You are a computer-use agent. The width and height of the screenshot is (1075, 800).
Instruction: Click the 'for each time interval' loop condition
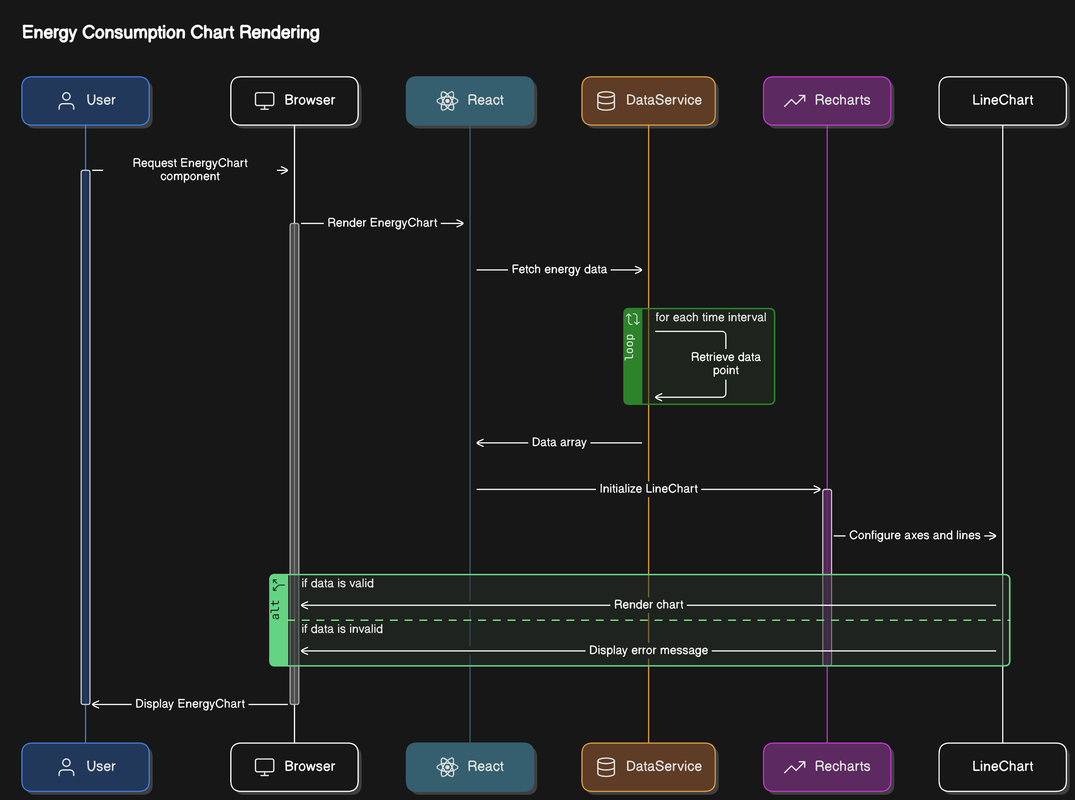pyautogui.click(x=710, y=317)
